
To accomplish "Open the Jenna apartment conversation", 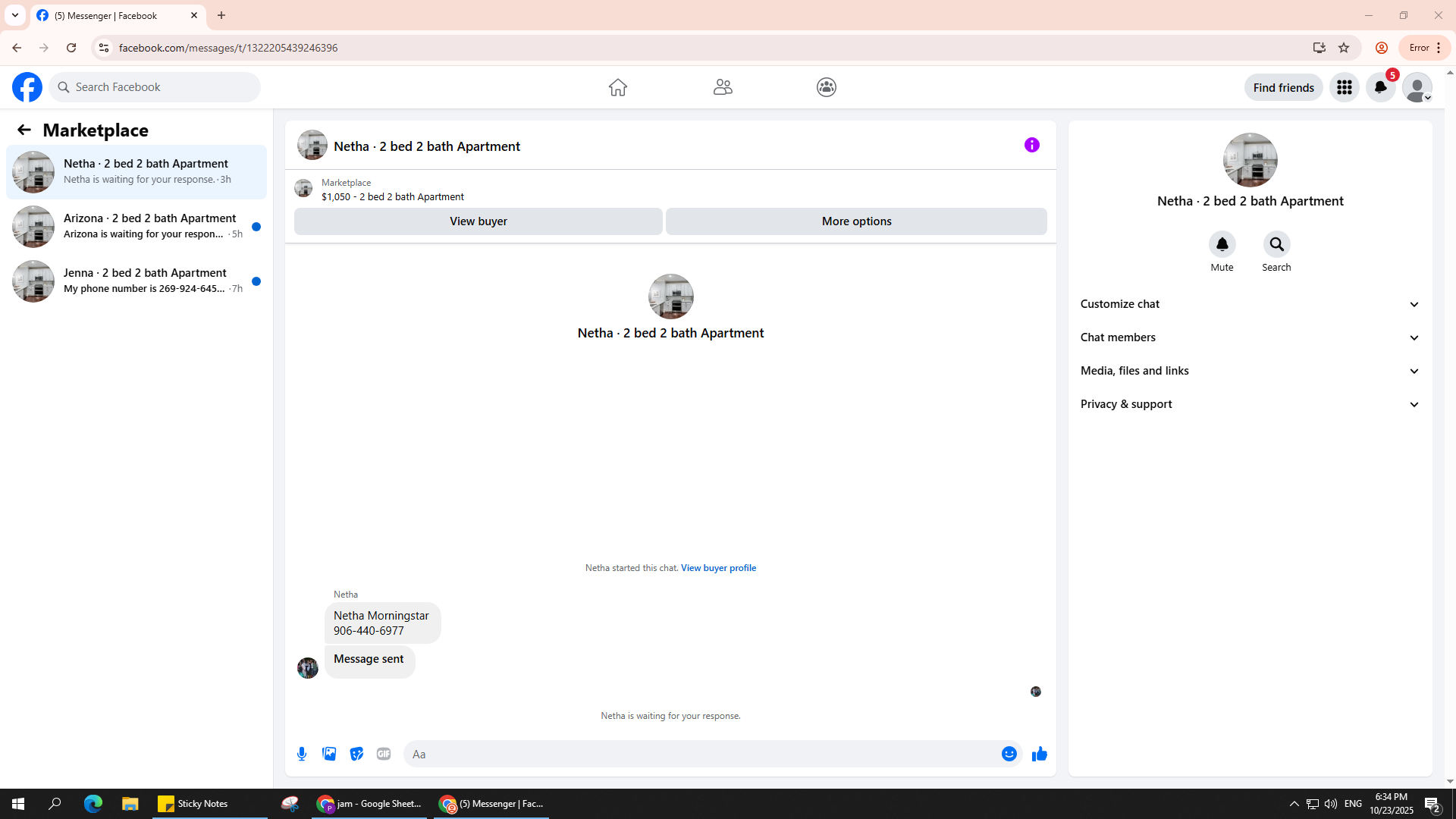I will (x=136, y=281).
